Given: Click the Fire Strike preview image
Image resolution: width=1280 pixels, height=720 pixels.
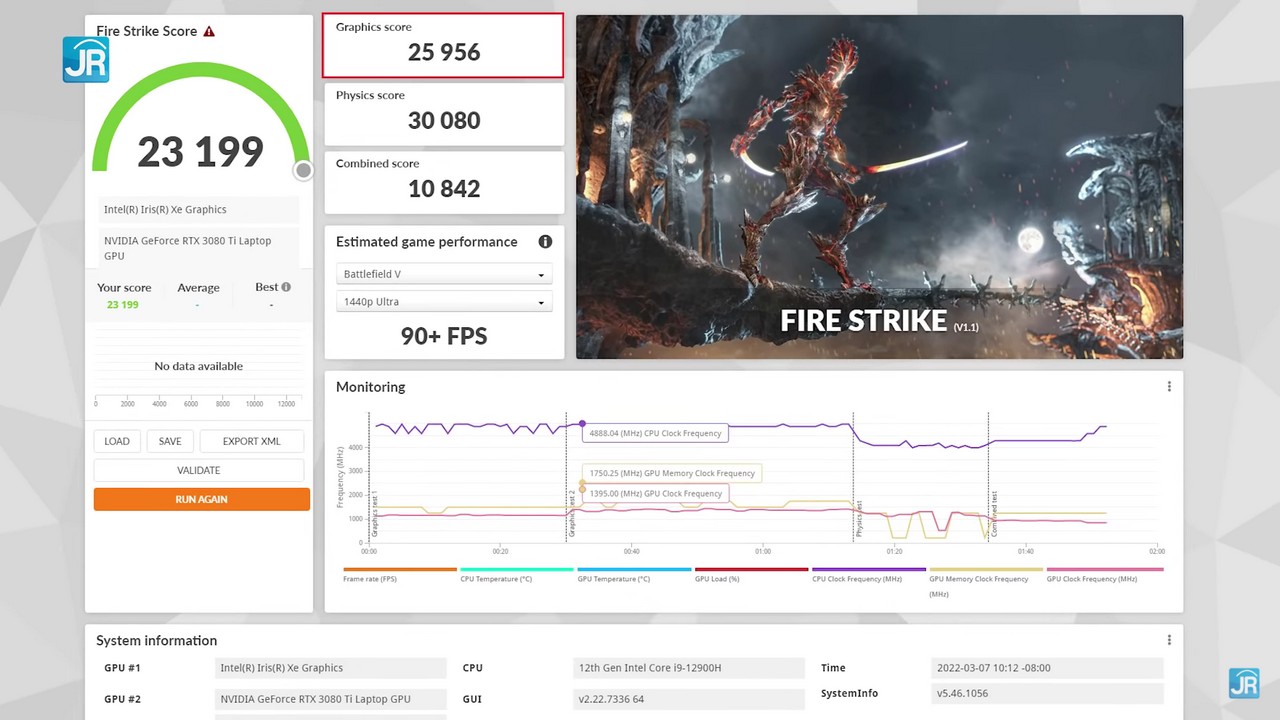Looking at the screenshot, I should click(x=879, y=187).
